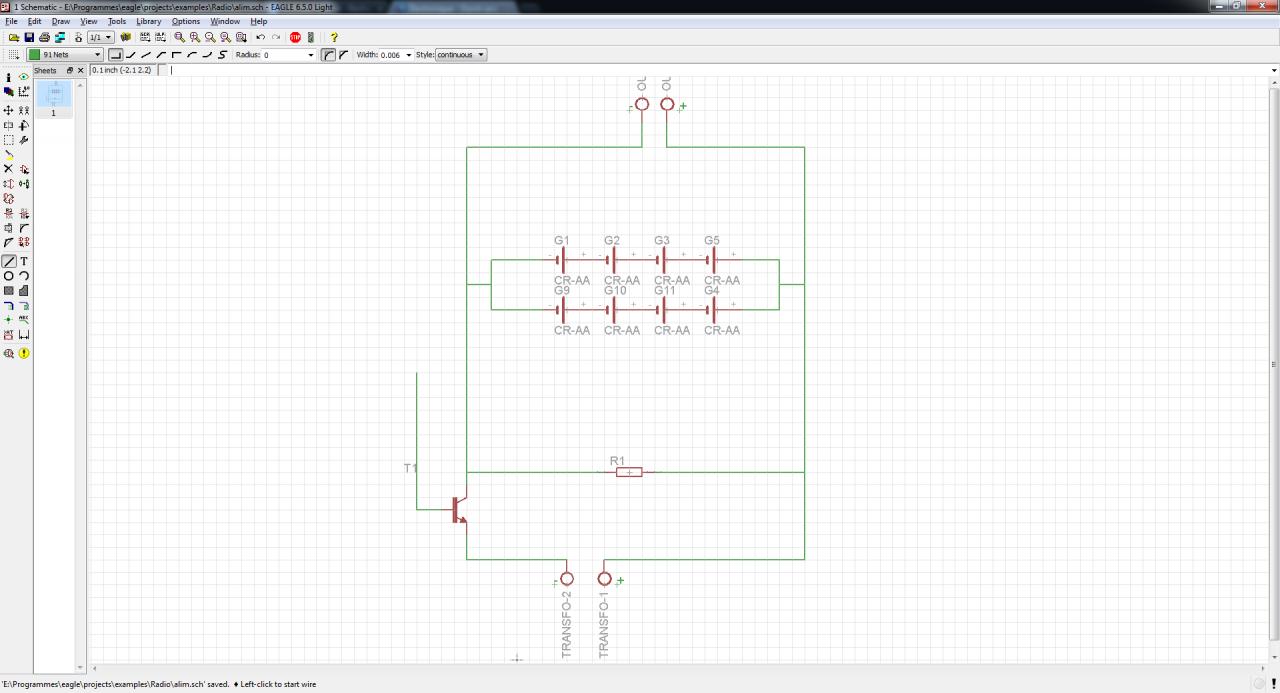
Task: Select the Dimension tool
Action: coord(24,334)
